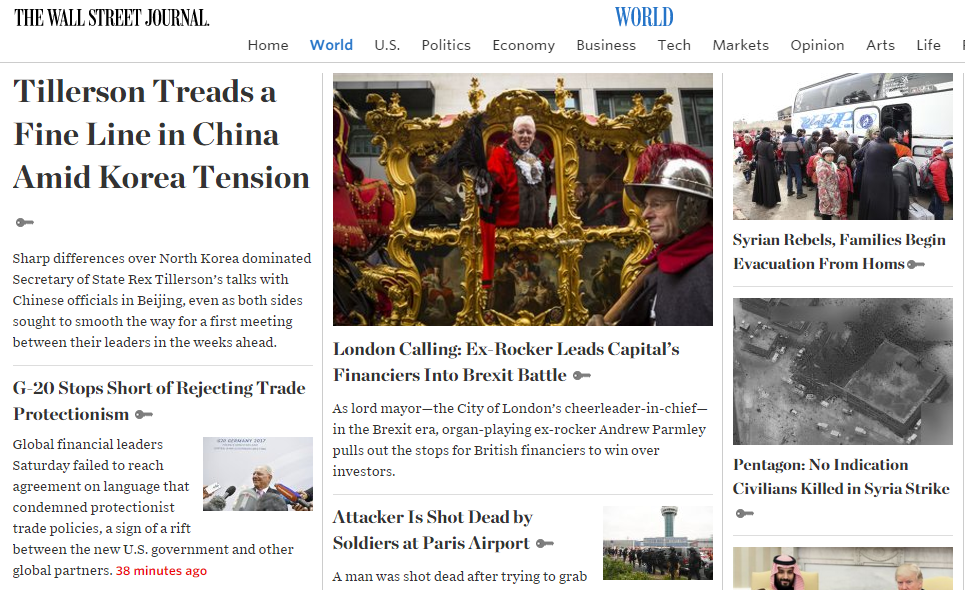Click key icon after Brexit Battle headline
This screenshot has height=590, width=965.
(582, 375)
